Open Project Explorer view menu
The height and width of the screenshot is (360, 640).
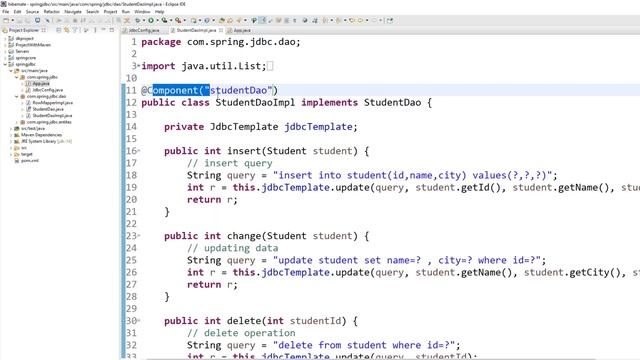(x=95, y=30)
